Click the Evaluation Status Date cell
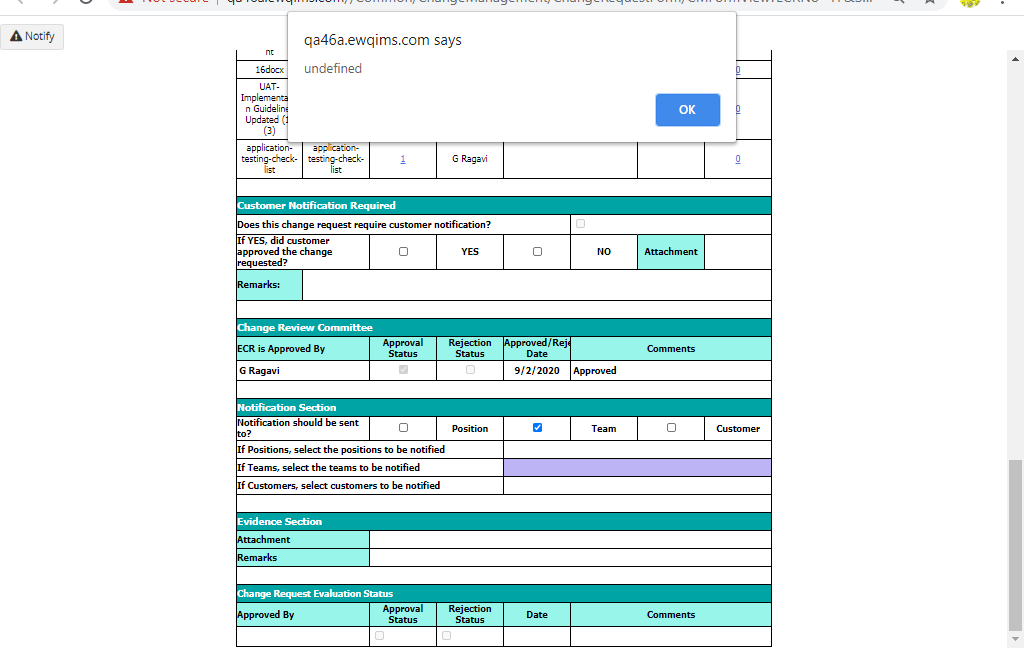Screen dimensions: 1024x659 (x=537, y=637)
